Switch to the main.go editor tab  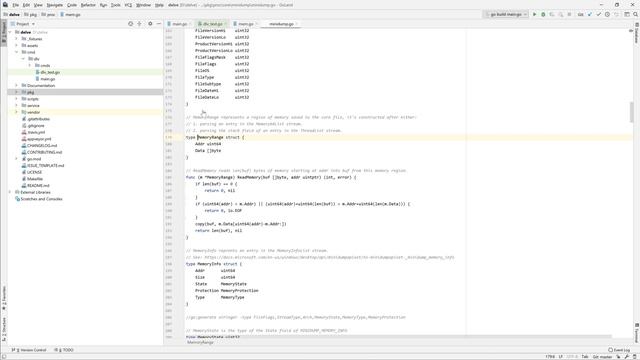(180, 24)
